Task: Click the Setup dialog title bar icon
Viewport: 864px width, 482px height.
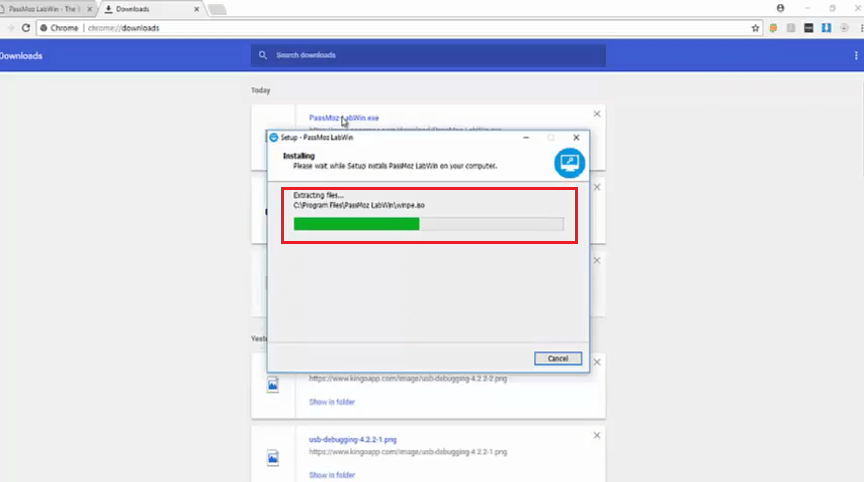Action: [x=274, y=138]
